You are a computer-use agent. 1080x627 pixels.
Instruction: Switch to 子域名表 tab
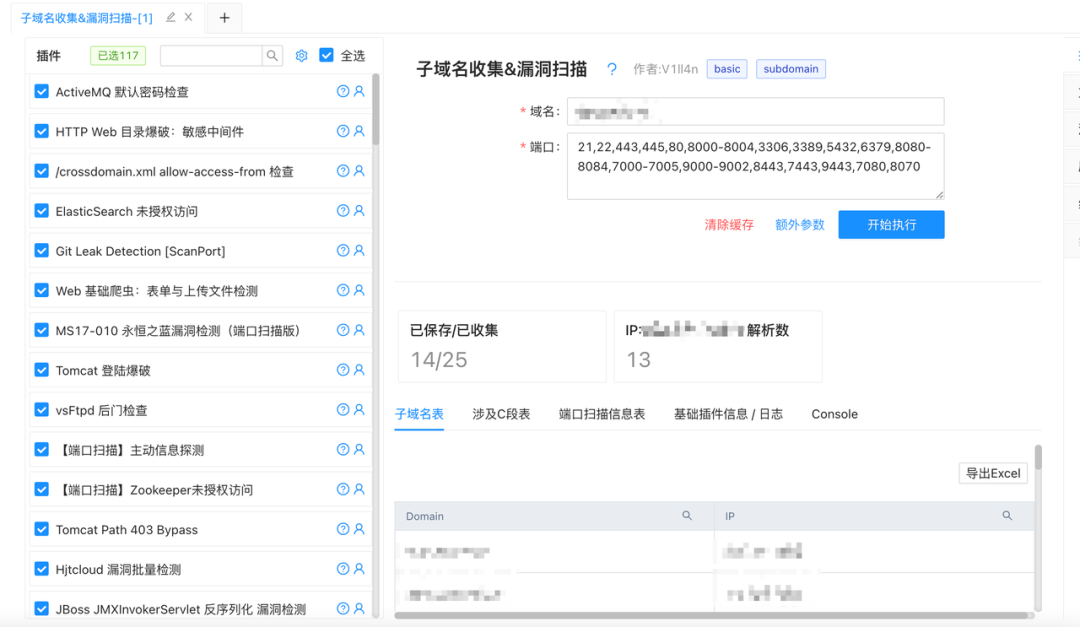click(419, 414)
